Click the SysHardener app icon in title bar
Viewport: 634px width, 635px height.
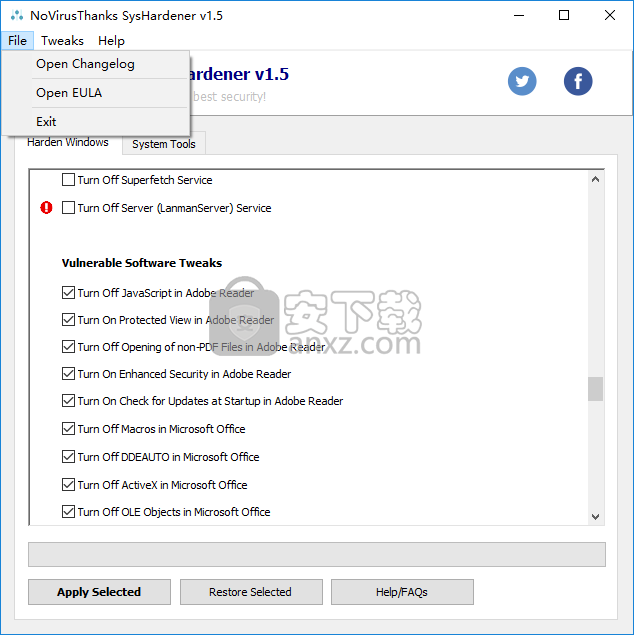pyautogui.click(x=16, y=16)
